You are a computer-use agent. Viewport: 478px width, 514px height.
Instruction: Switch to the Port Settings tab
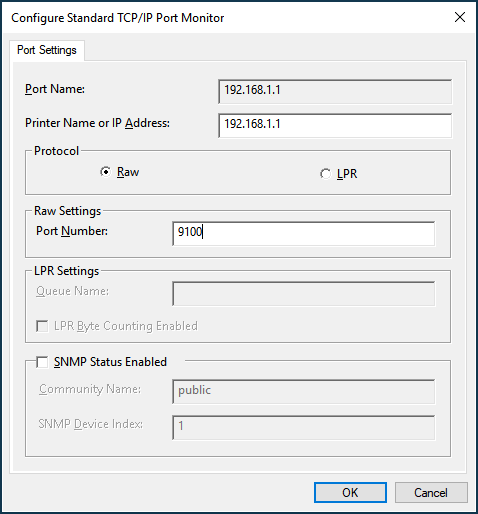pyautogui.click(x=47, y=50)
